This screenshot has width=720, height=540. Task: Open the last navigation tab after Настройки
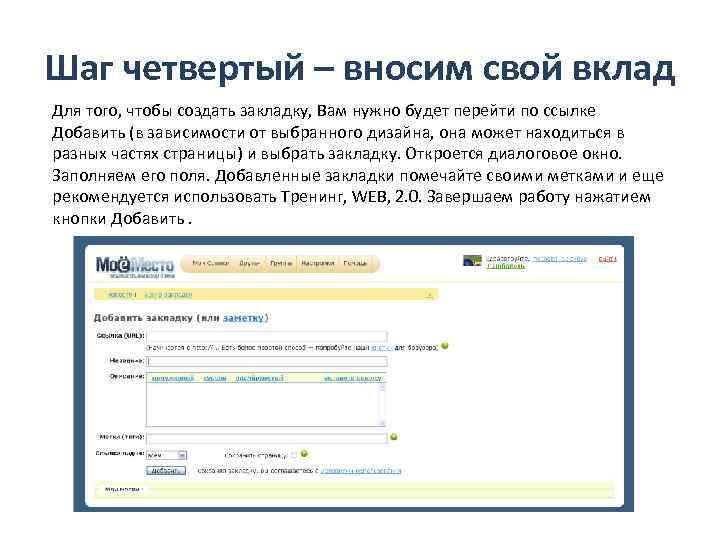[x=355, y=264]
